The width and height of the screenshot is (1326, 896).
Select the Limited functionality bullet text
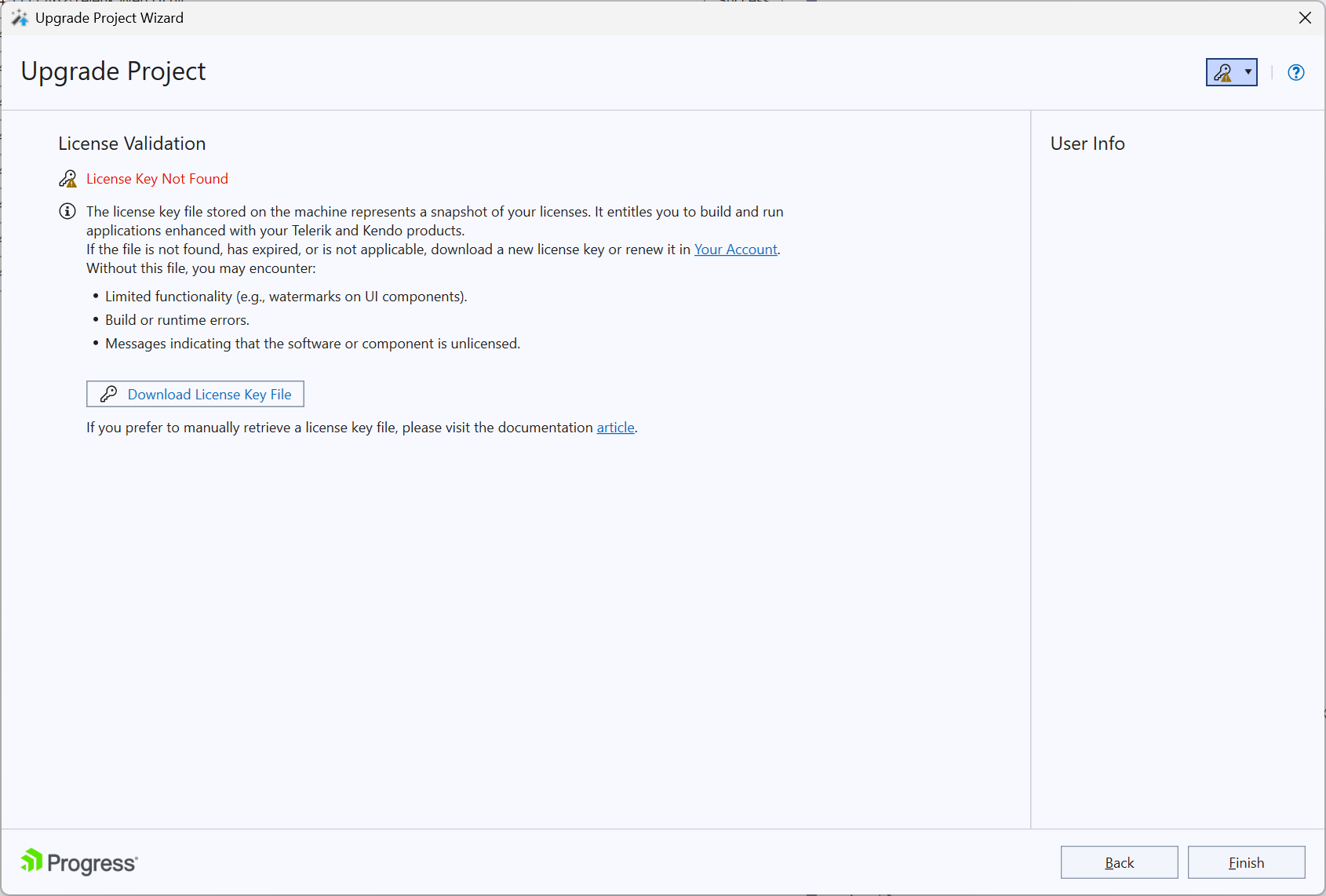(286, 296)
